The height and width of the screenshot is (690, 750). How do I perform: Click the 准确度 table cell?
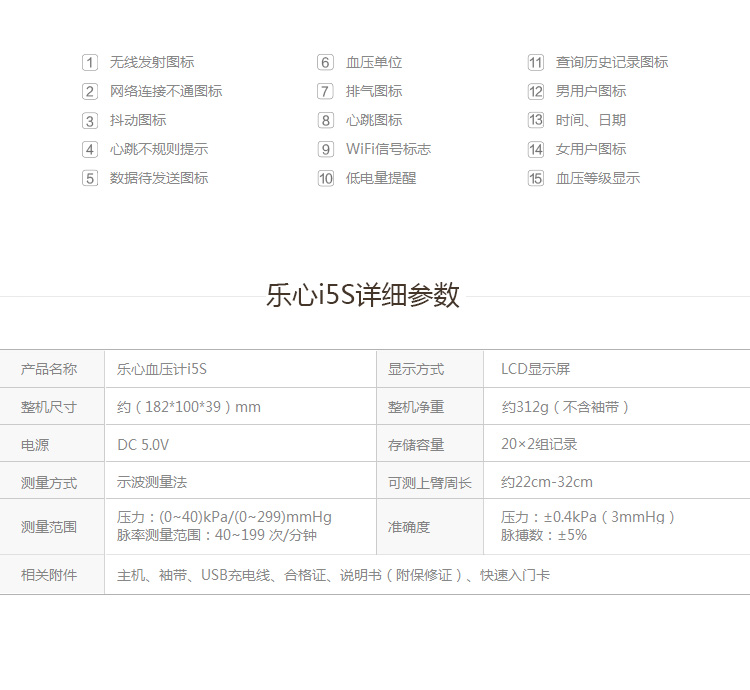430,527
